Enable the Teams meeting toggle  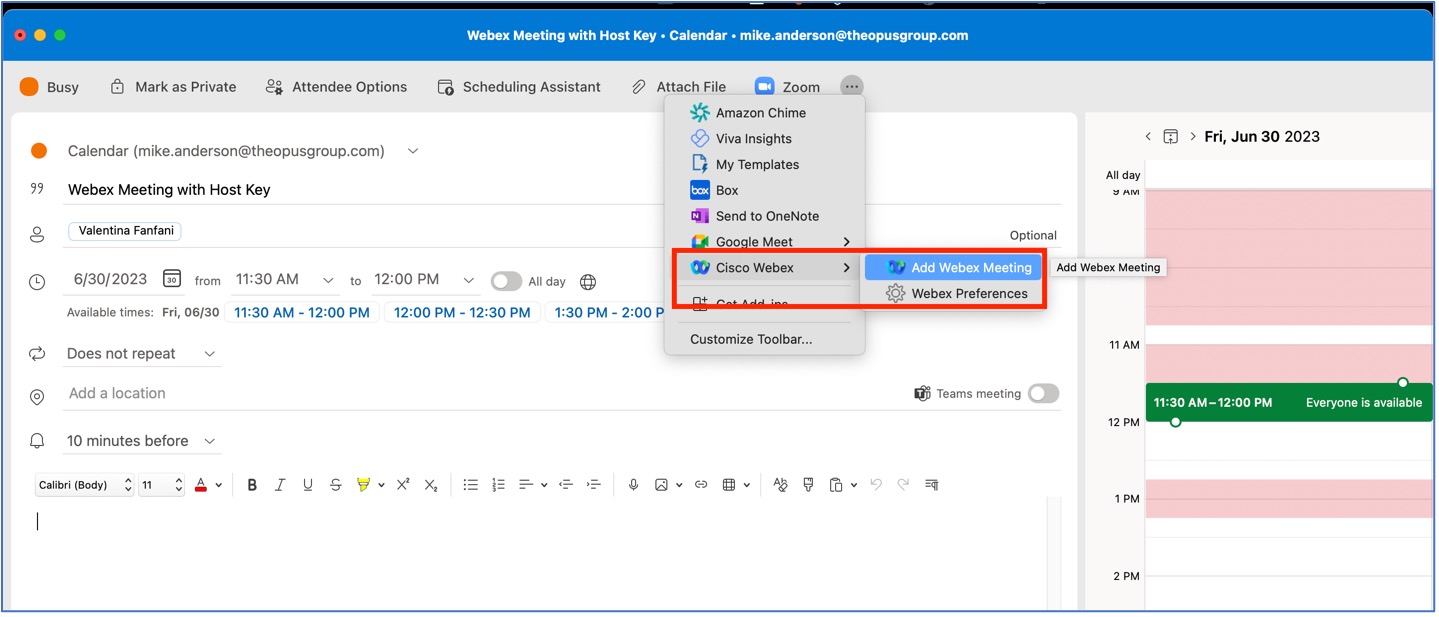click(1043, 393)
